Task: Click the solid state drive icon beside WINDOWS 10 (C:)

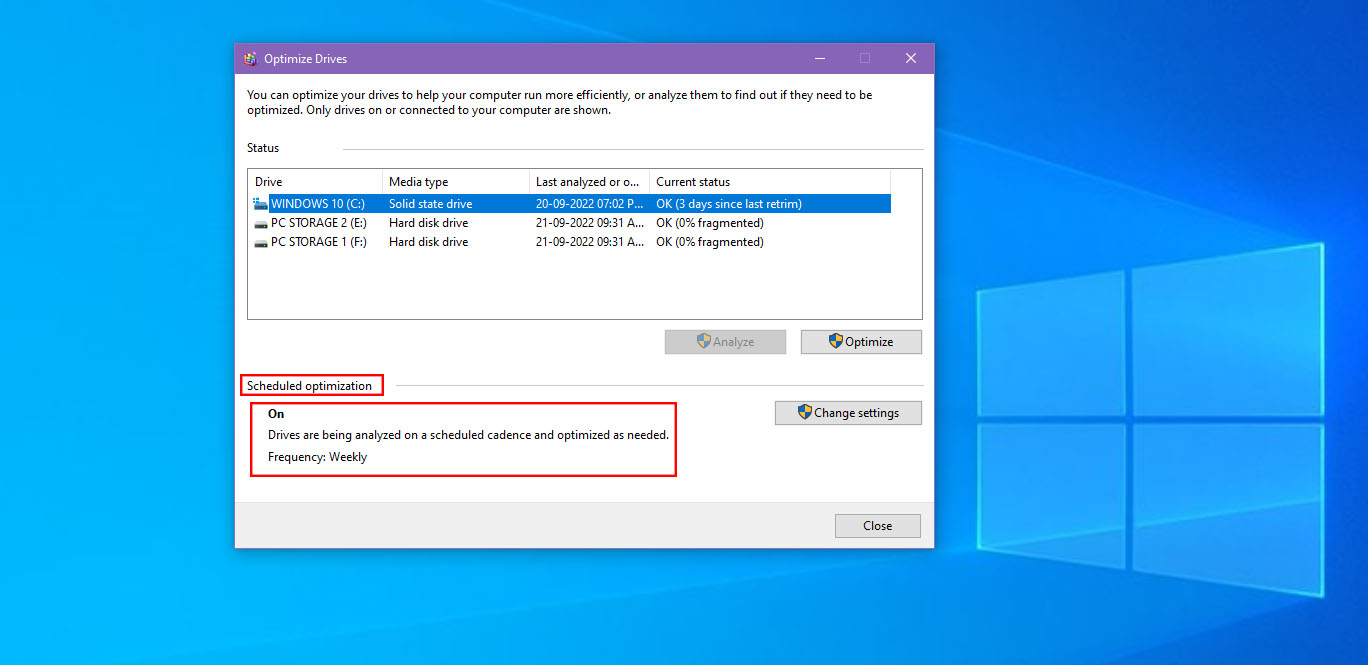Action: pyautogui.click(x=260, y=203)
